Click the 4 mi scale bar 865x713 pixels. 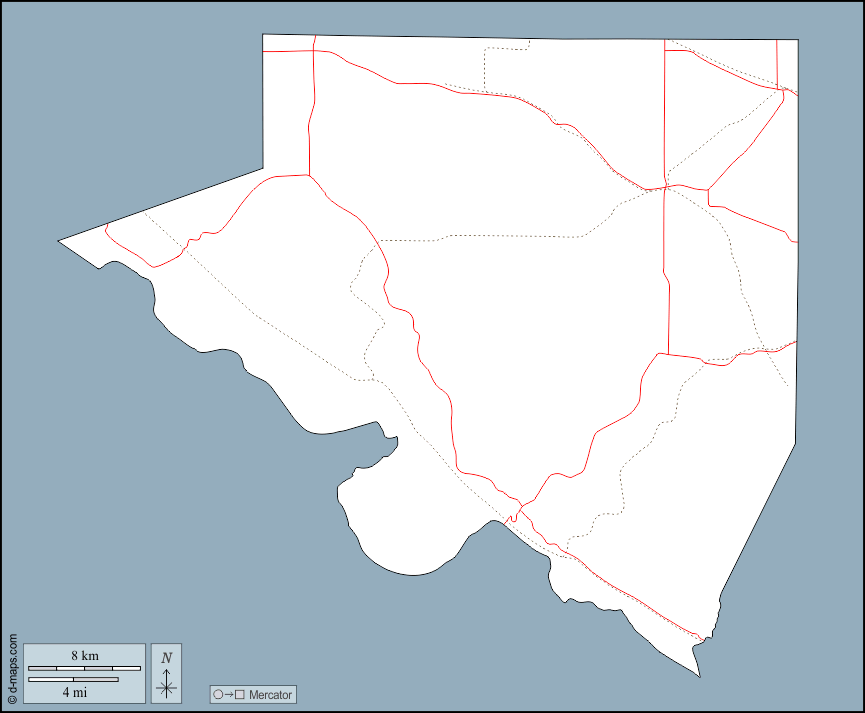point(73,680)
